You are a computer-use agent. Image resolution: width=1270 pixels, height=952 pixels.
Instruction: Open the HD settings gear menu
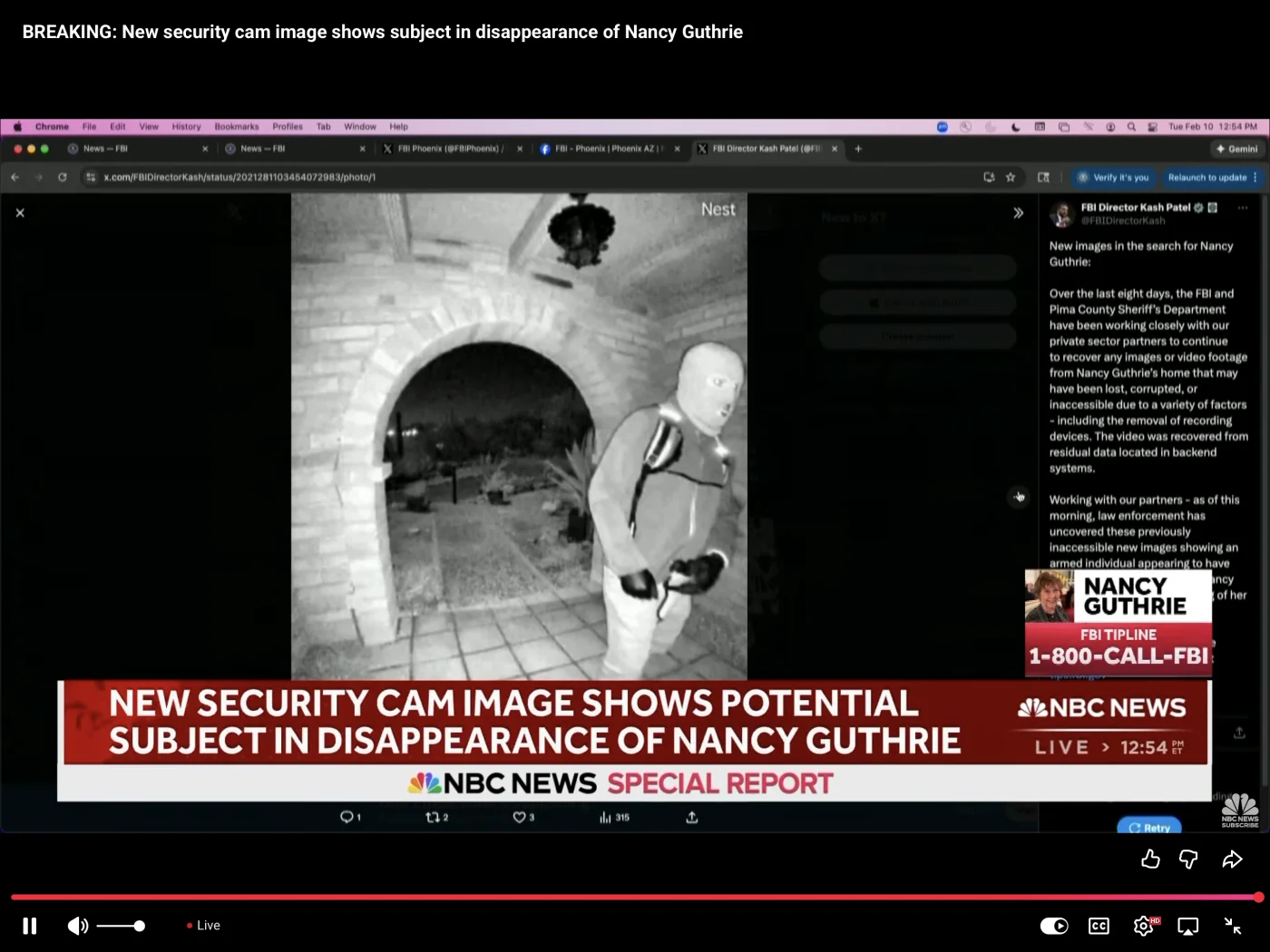(x=1144, y=926)
